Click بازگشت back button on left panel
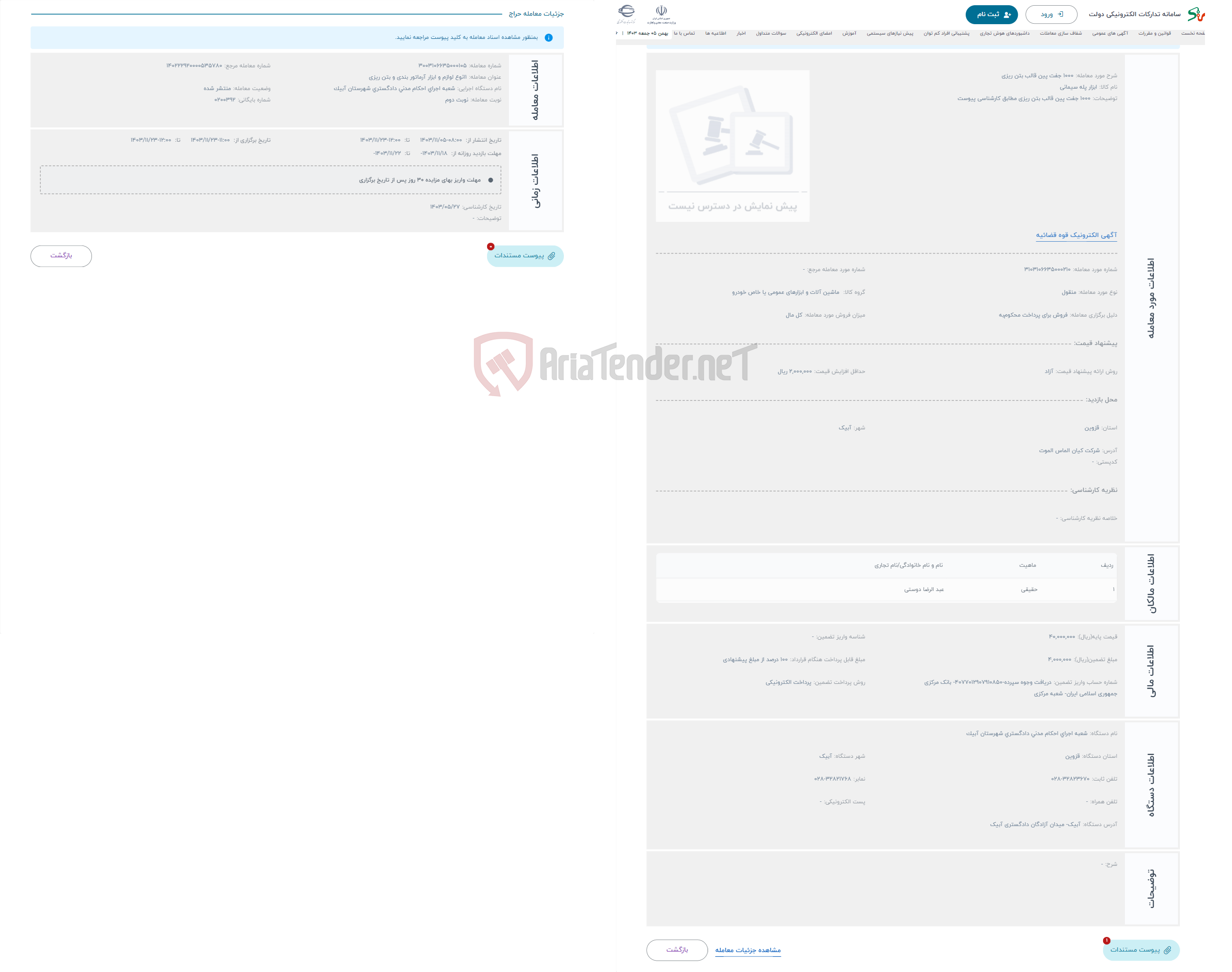The height and width of the screenshot is (972, 1232). (x=61, y=255)
